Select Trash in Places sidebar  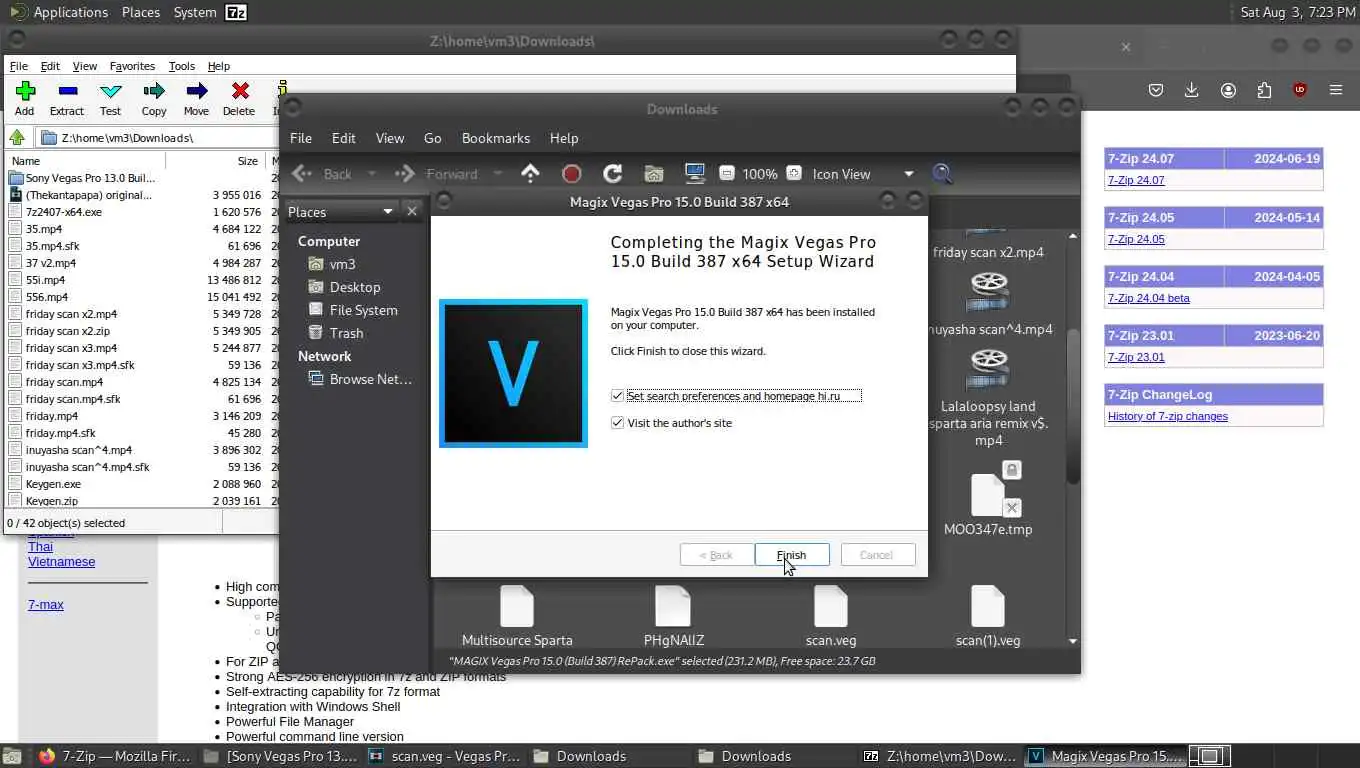coord(346,333)
